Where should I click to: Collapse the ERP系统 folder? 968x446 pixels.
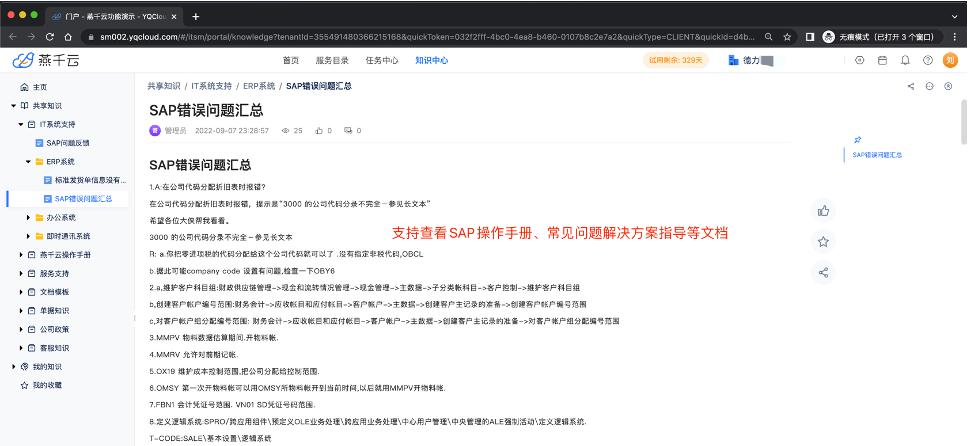(28, 162)
